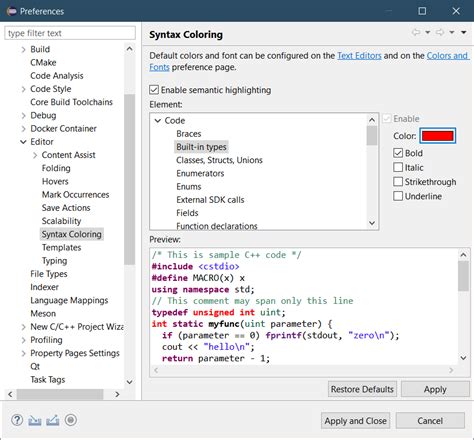The width and height of the screenshot is (474, 440).
Task: Collapse the Editor tree node
Action: click(23, 142)
